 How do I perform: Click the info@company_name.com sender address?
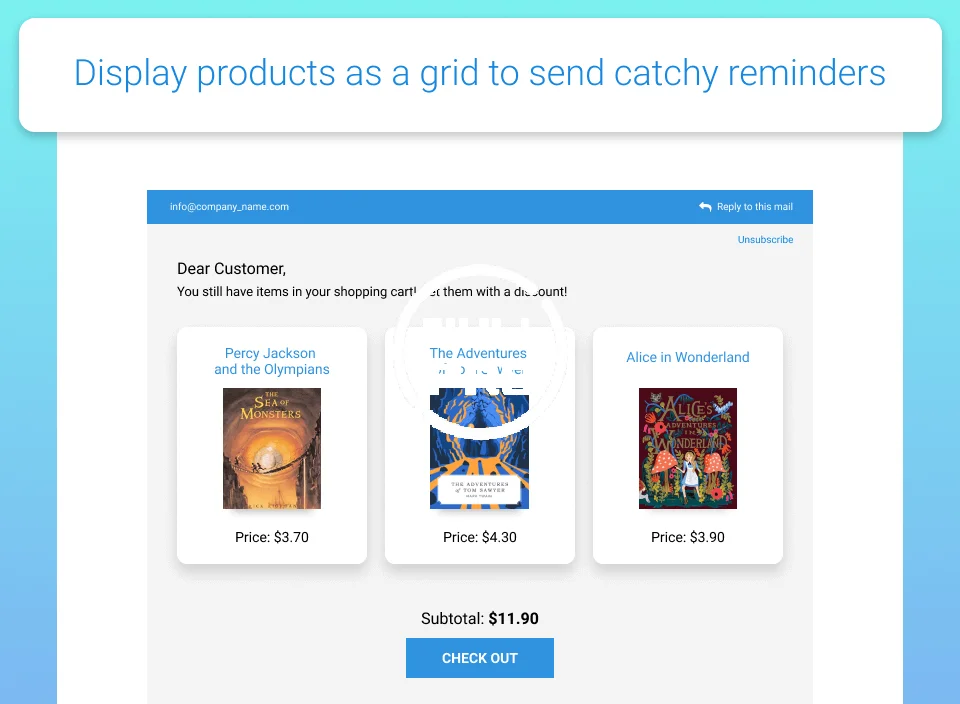click(x=229, y=207)
